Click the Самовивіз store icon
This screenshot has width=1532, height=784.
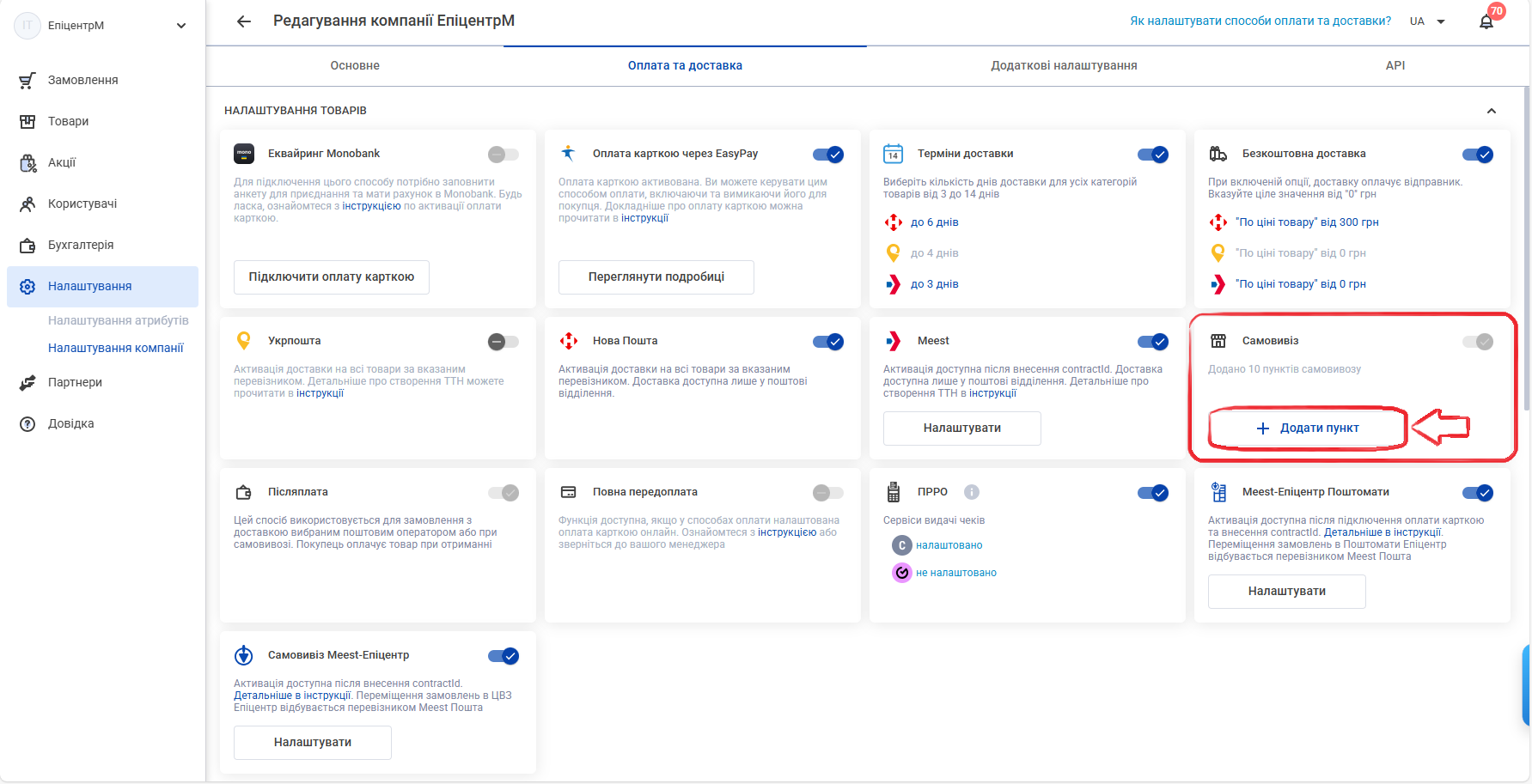click(x=1218, y=341)
